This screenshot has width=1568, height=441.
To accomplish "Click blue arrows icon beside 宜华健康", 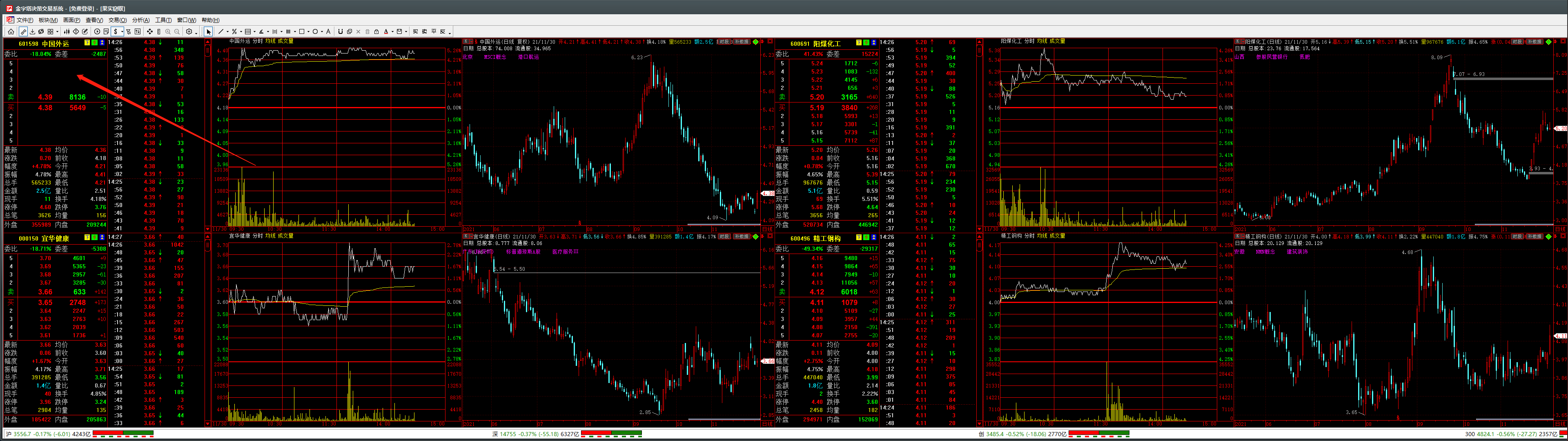I will coord(102,238).
